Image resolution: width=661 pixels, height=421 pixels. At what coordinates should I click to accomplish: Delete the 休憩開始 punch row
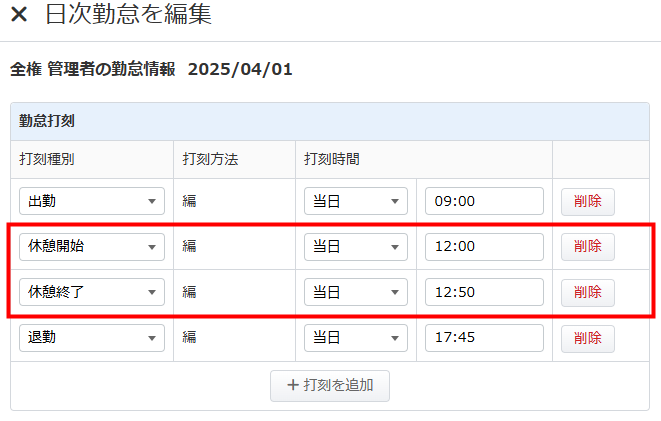tap(588, 247)
